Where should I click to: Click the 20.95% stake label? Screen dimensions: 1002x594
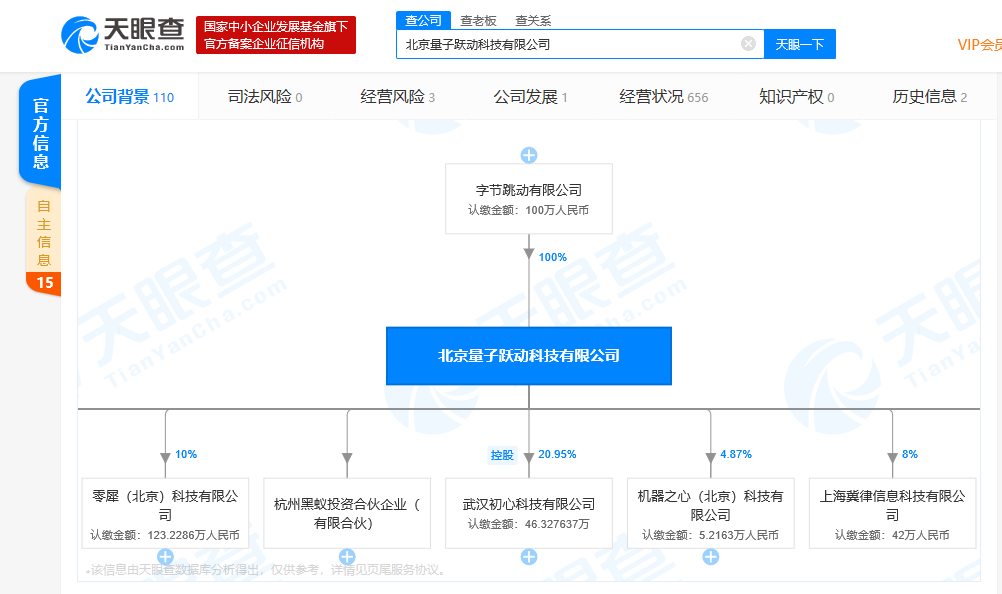pyautogui.click(x=557, y=454)
